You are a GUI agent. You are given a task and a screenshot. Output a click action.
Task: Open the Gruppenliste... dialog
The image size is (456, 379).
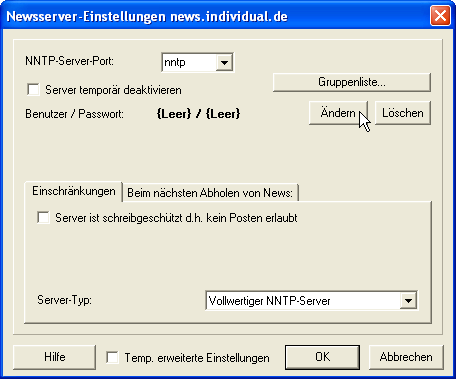coord(352,82)
